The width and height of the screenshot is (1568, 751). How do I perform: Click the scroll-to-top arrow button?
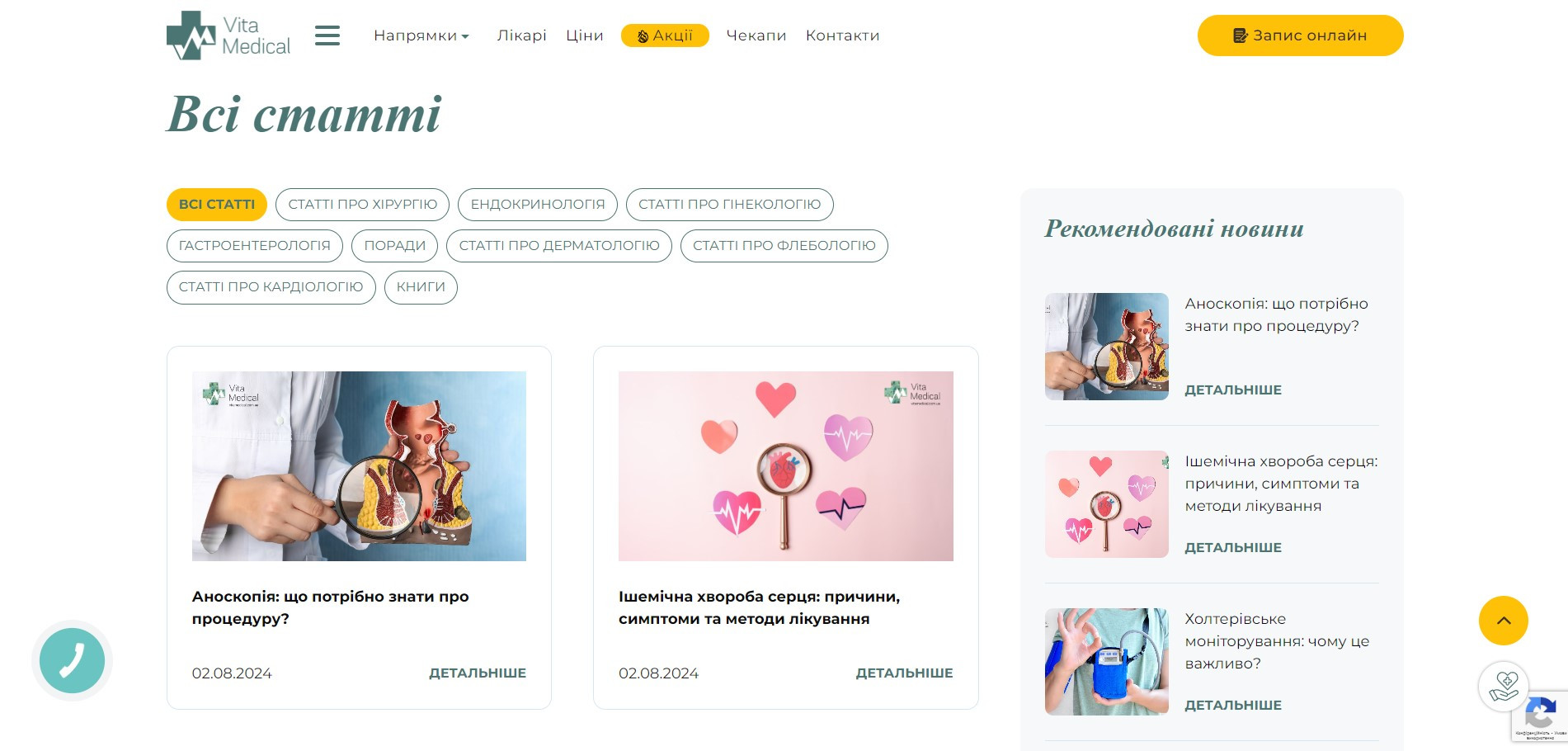(x=1503, y=621)
